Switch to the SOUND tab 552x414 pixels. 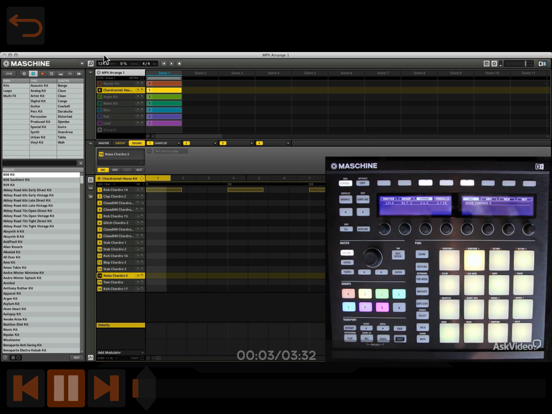tap(137, 143)
